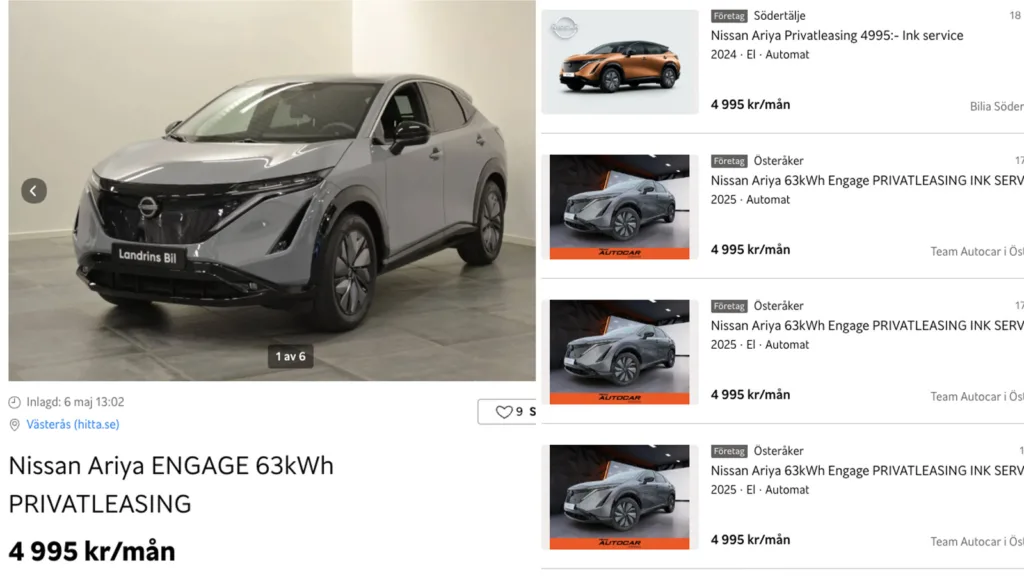1024x576 pixels.
Task: Click the location pin icon next to Västerås
Action: click(14, 425)
